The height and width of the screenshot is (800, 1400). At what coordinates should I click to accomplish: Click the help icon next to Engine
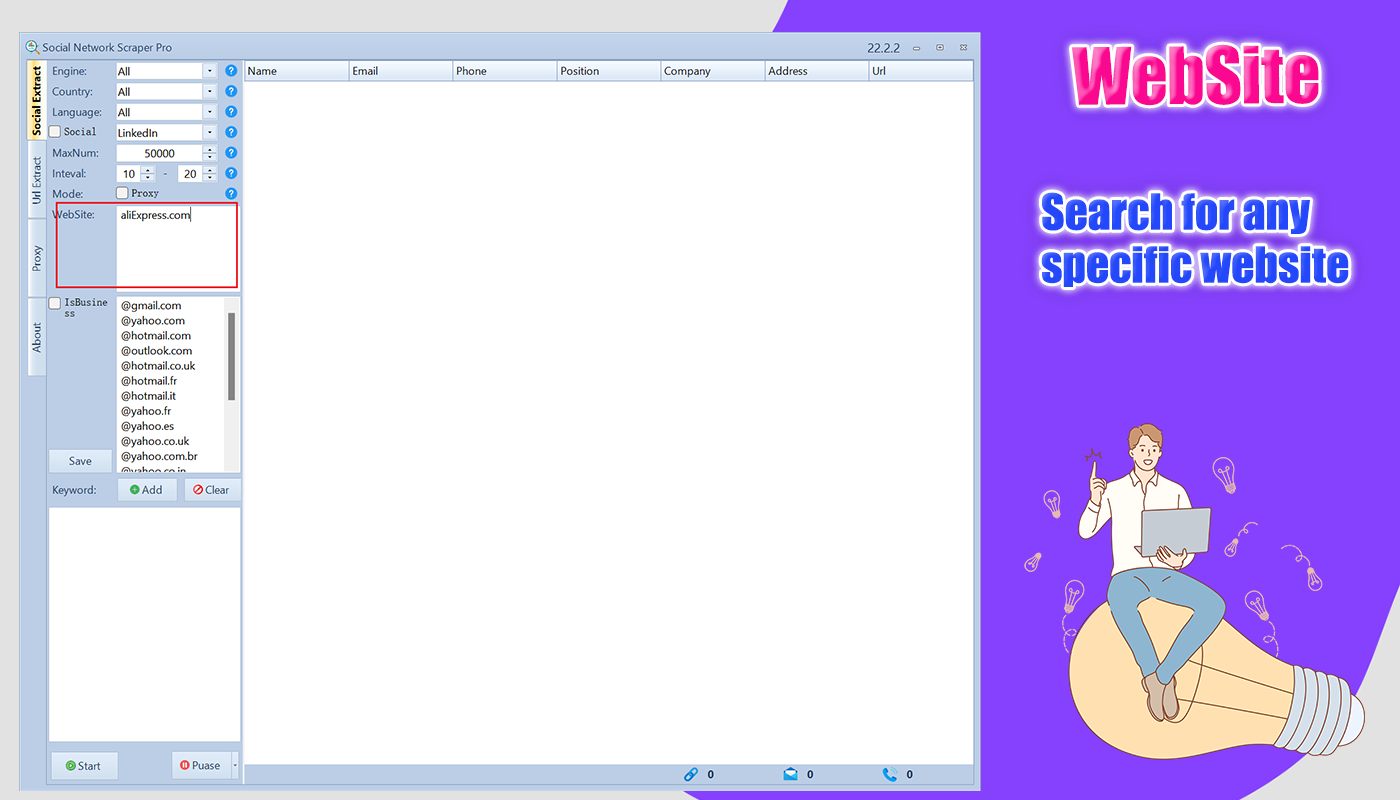click(231, 70)
